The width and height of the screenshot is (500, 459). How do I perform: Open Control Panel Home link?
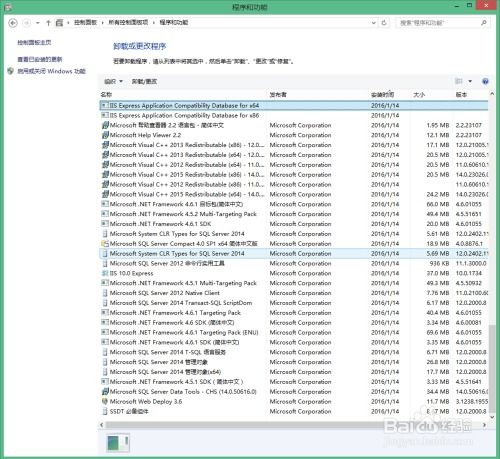coord(34,42)
